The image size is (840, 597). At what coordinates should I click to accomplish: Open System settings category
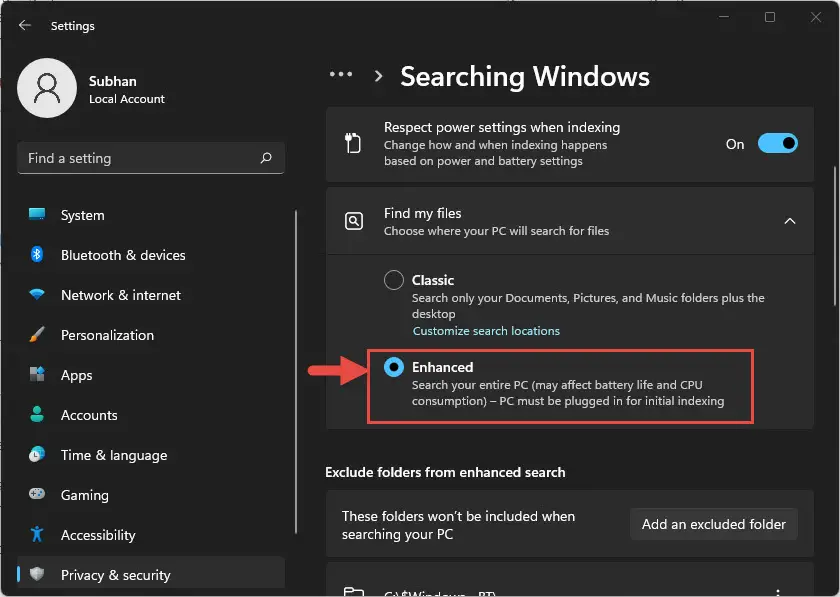point(82,215)
